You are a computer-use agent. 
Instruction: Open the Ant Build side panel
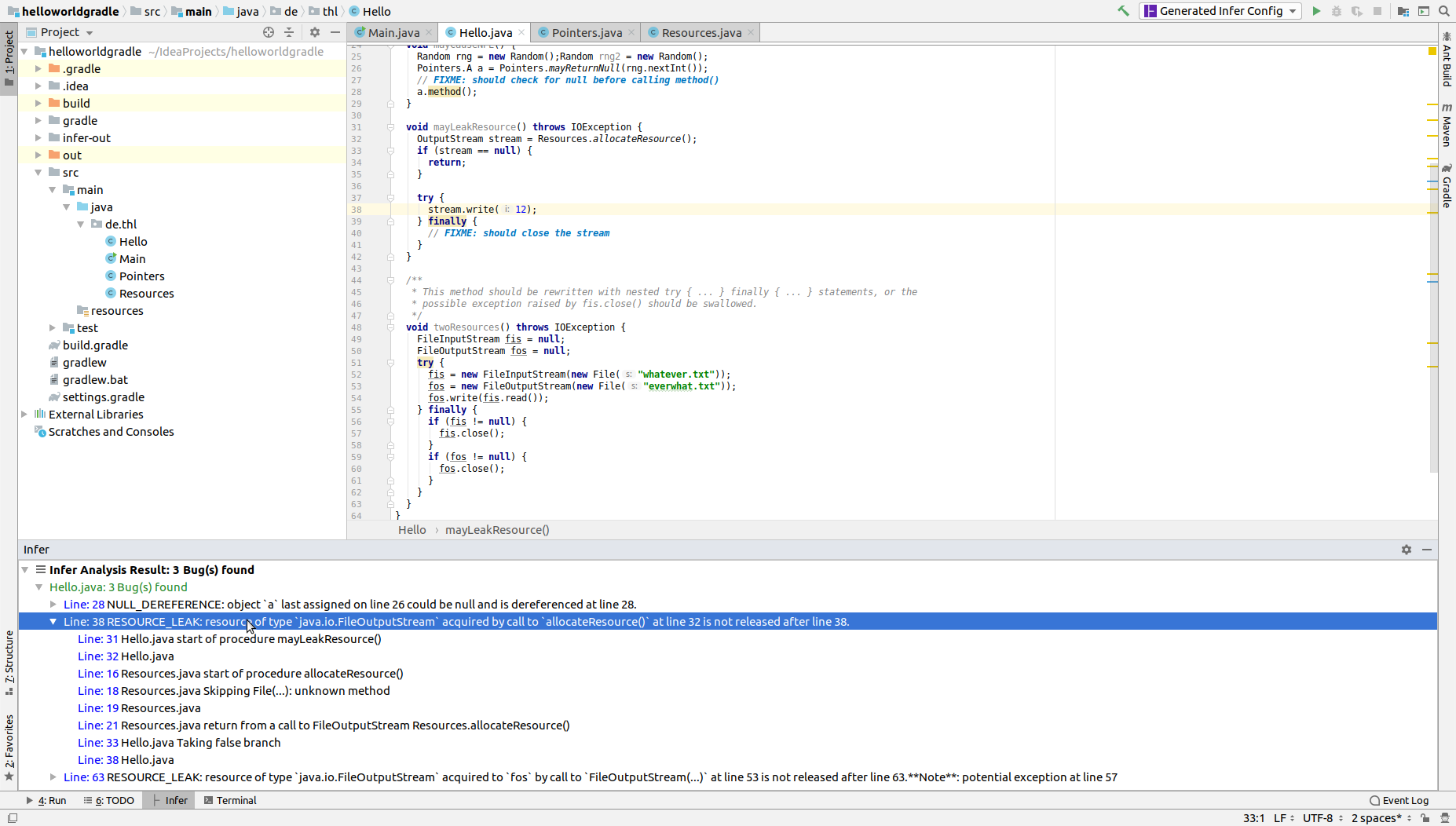click(1447, 59)
